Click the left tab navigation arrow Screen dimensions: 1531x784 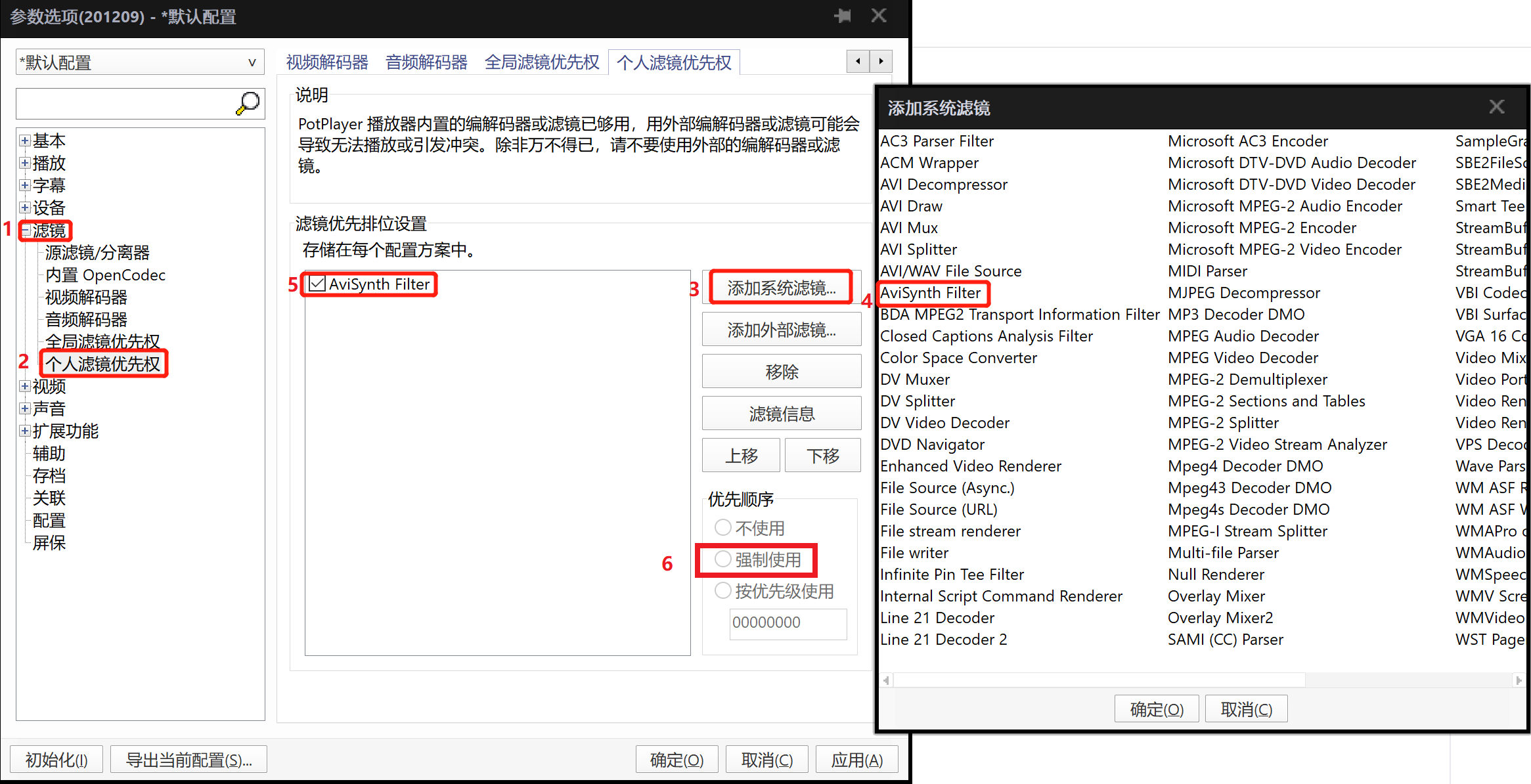coord(858,61)
